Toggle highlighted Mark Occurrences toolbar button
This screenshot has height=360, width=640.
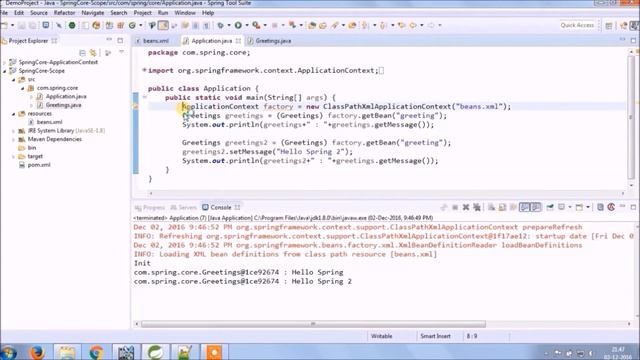pos(163,25)
